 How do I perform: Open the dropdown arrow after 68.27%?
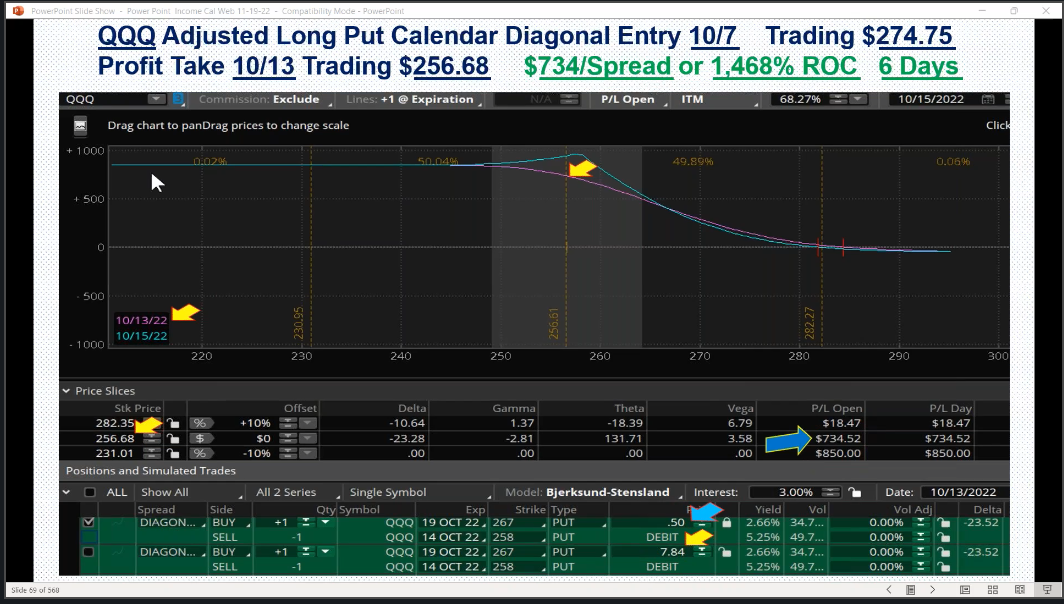tap(858, 99)
